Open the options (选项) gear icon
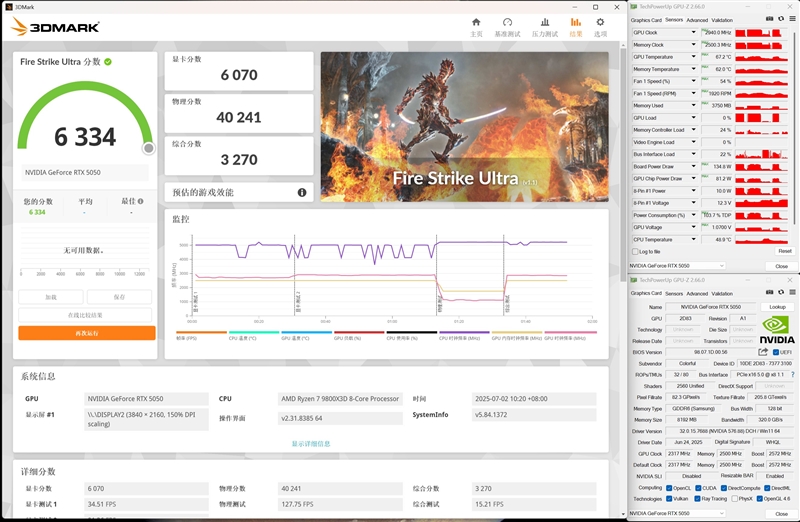The image size is (800, 522). (601, 22)
